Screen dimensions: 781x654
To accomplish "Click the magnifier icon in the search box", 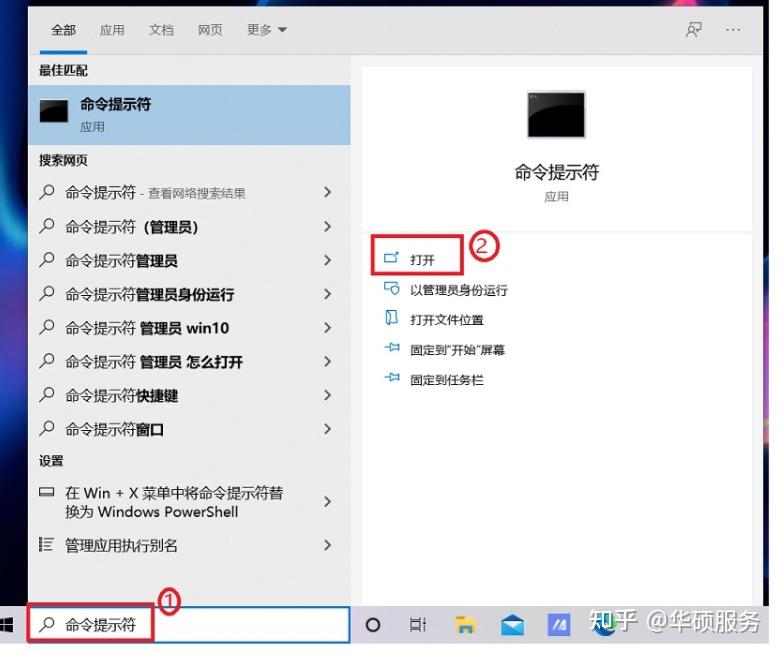I will [47, 624].
